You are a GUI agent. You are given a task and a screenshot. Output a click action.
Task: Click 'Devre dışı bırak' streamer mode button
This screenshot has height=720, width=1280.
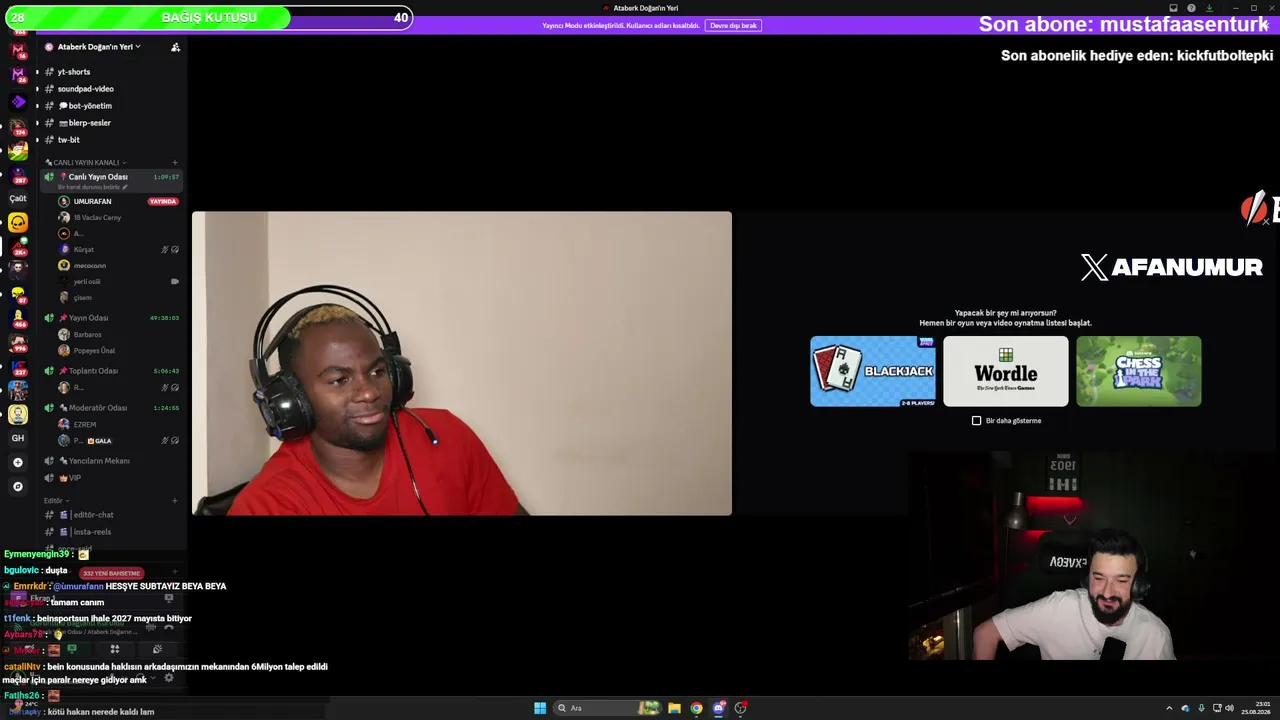(x=734, y=25)
